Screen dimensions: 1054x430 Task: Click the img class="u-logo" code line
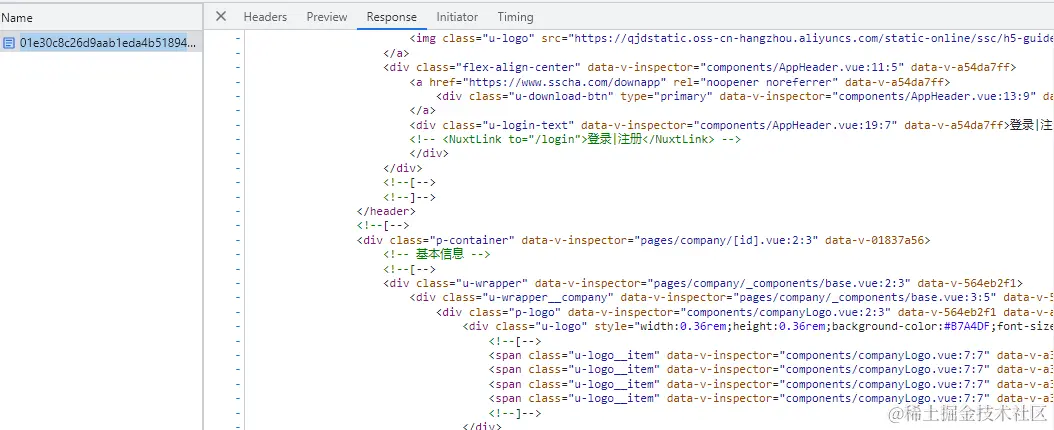(x=731, y=38)
